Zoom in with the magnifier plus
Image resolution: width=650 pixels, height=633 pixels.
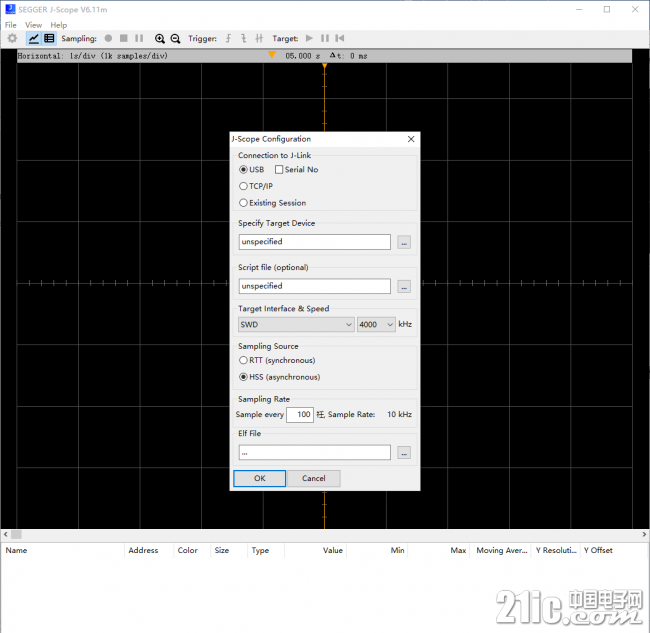tap(160, 39)
